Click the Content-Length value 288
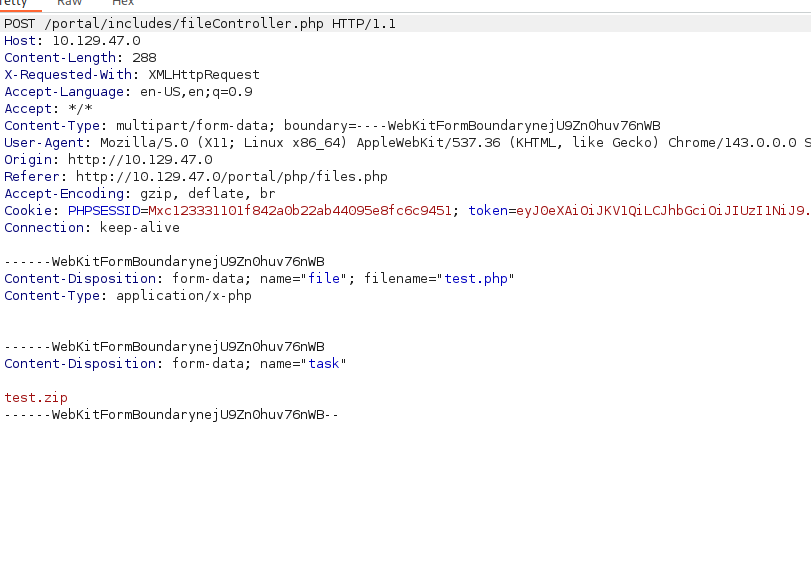 pos(144,58)
